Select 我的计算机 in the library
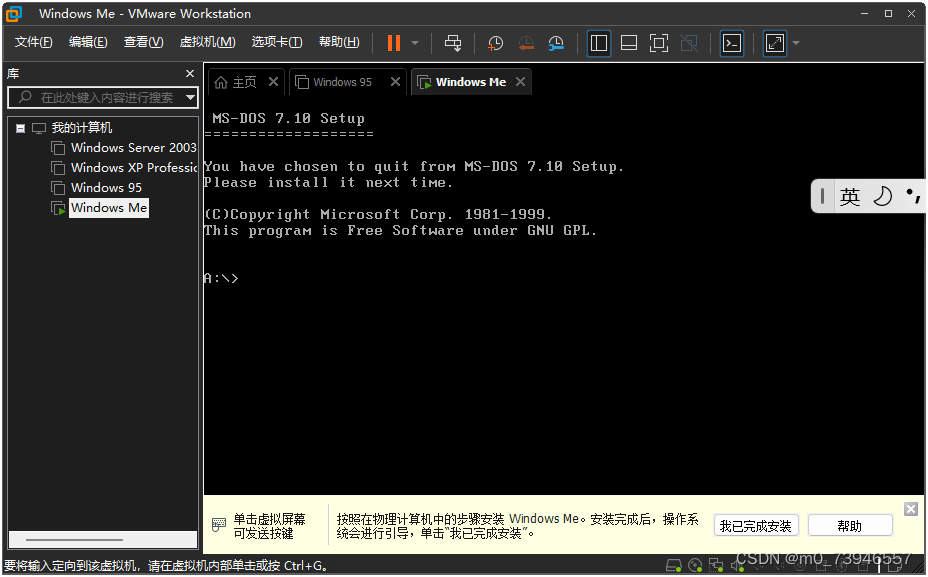928x577 pixels. pyautogui.click(x=82, y=128)
